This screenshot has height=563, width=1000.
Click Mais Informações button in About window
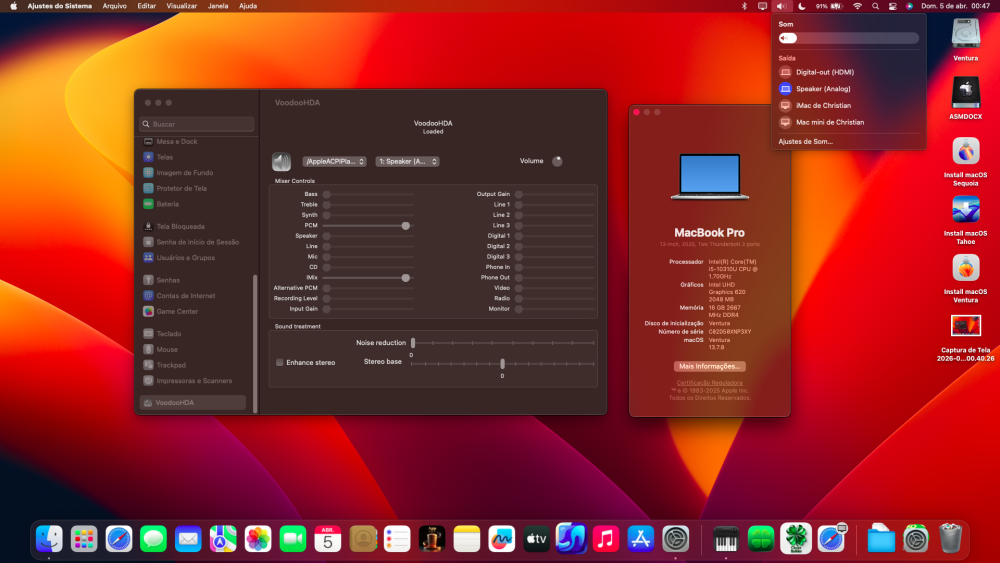click(x=709, y=367)
